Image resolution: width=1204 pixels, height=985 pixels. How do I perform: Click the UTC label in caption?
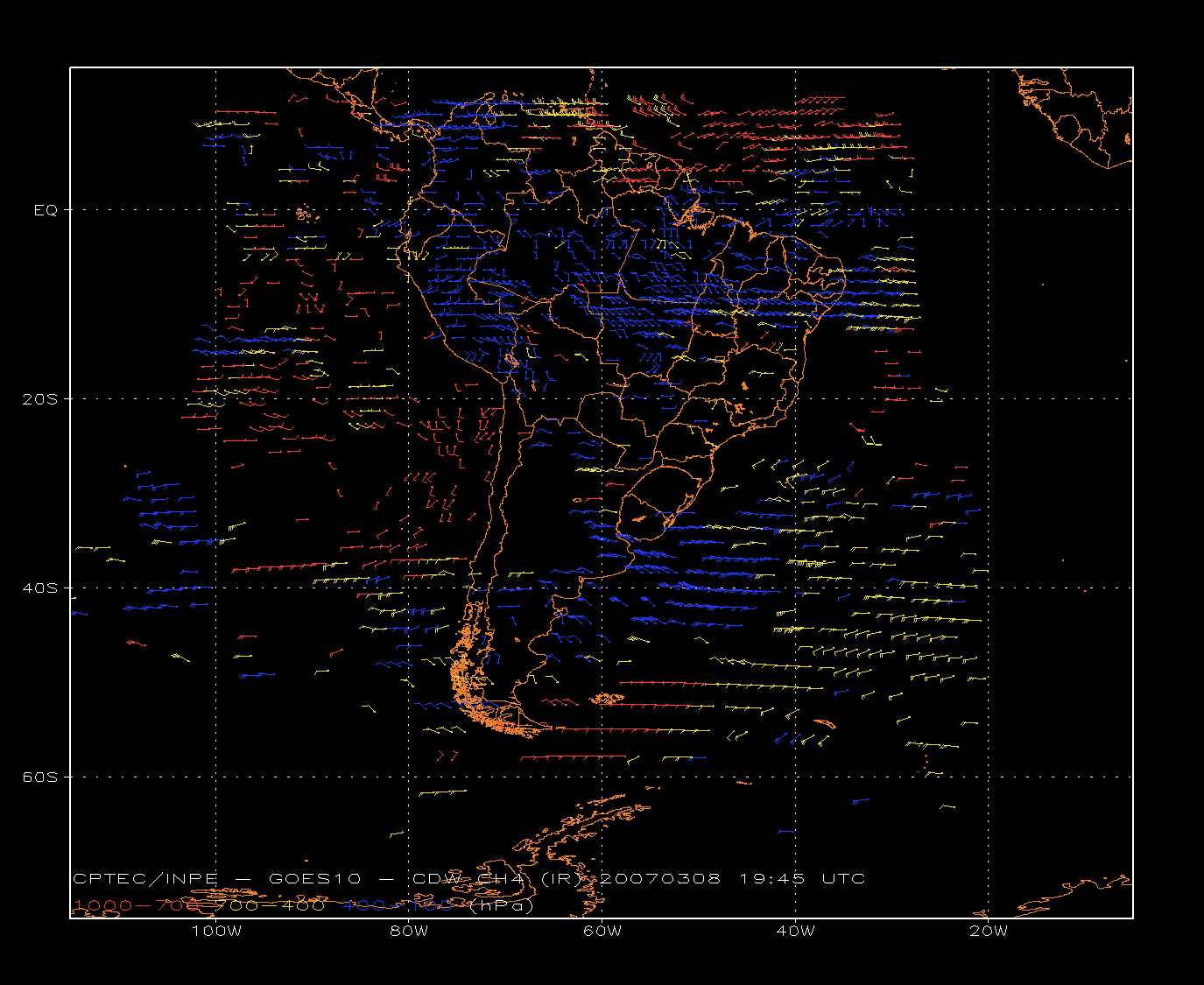click(843, 878)
